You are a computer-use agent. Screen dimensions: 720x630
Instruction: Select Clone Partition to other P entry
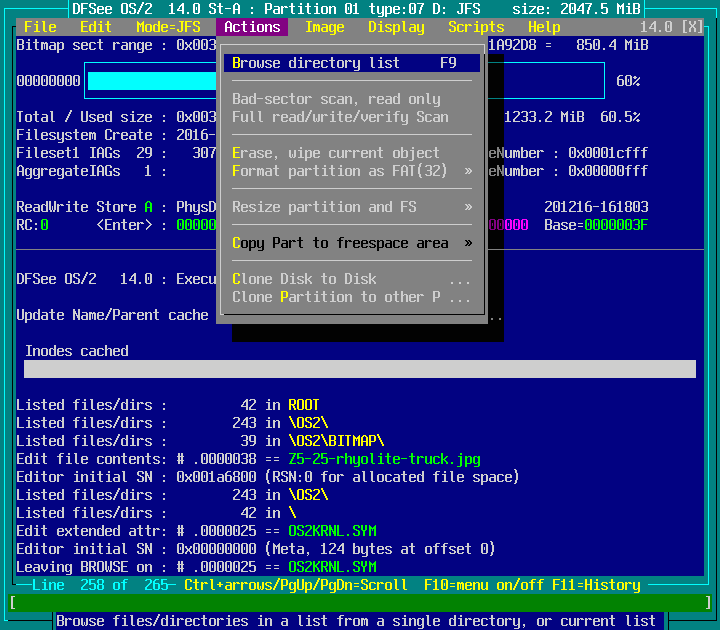pos(352,297)
